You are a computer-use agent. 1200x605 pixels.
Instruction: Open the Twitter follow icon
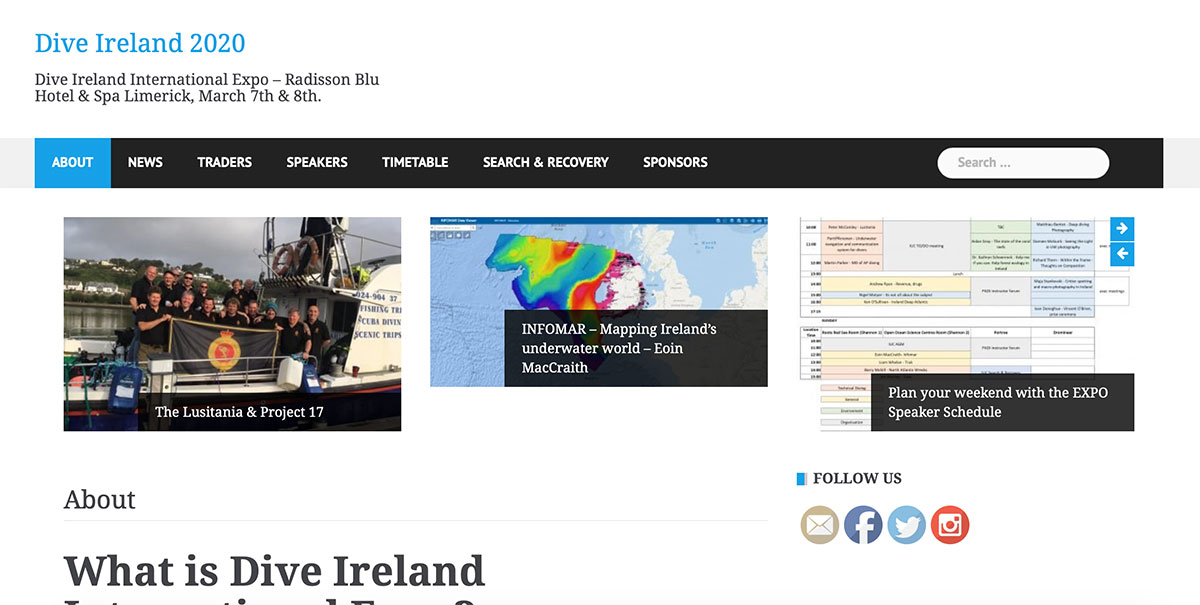click(x=907, y=525)
